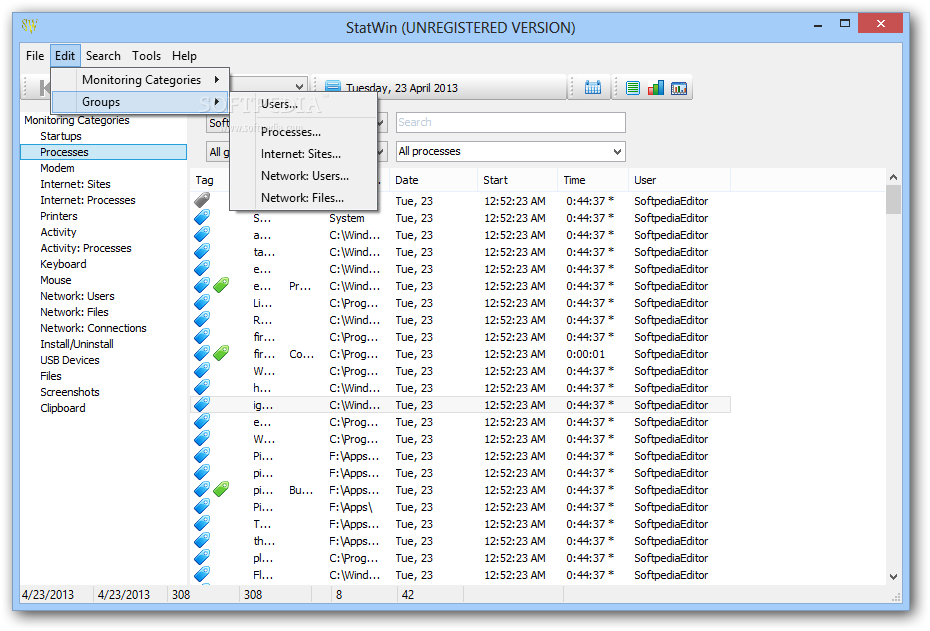Select Startups category

click(60, 136)
